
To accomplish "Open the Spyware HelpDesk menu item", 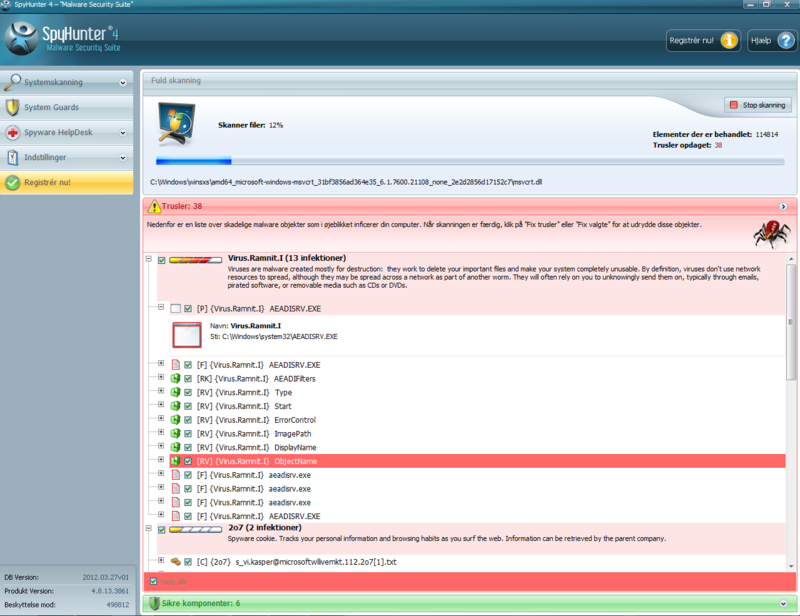I will click(x=66, y=133).
